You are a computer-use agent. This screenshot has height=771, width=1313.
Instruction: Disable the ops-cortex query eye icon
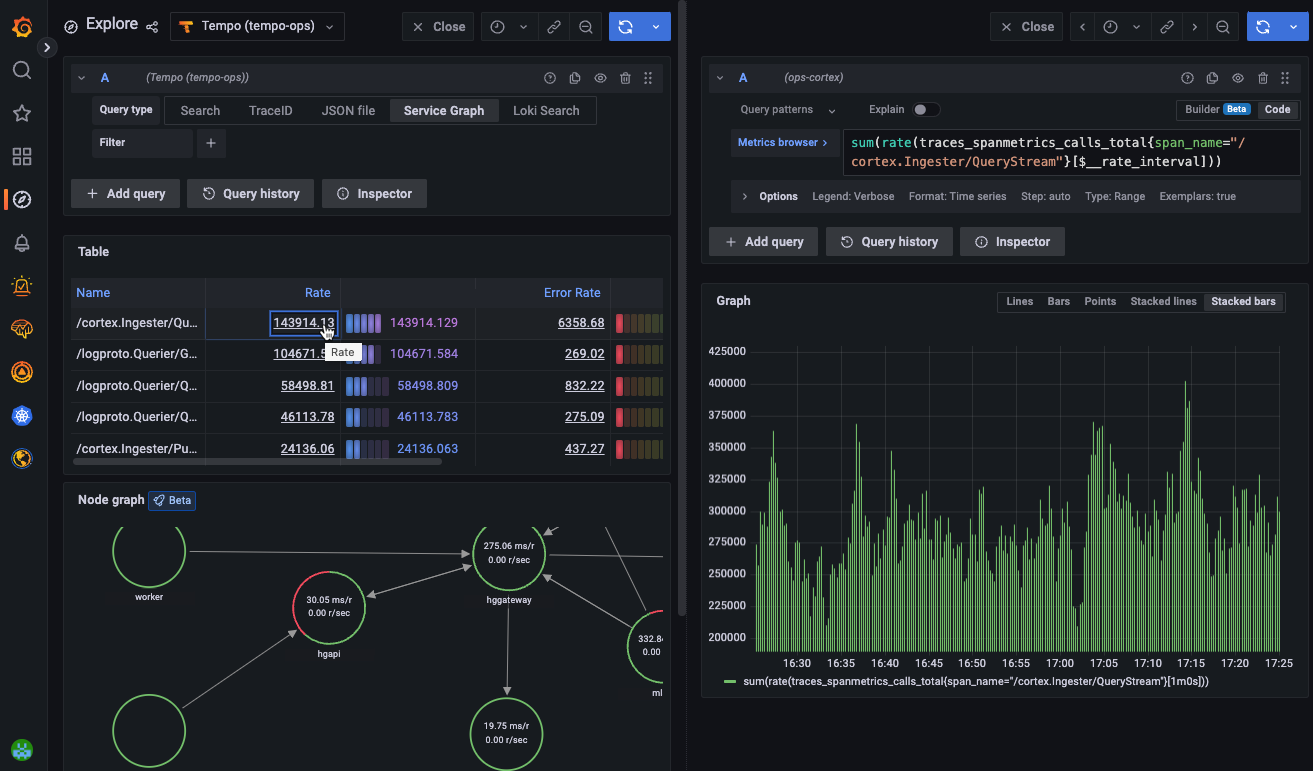1238,78
